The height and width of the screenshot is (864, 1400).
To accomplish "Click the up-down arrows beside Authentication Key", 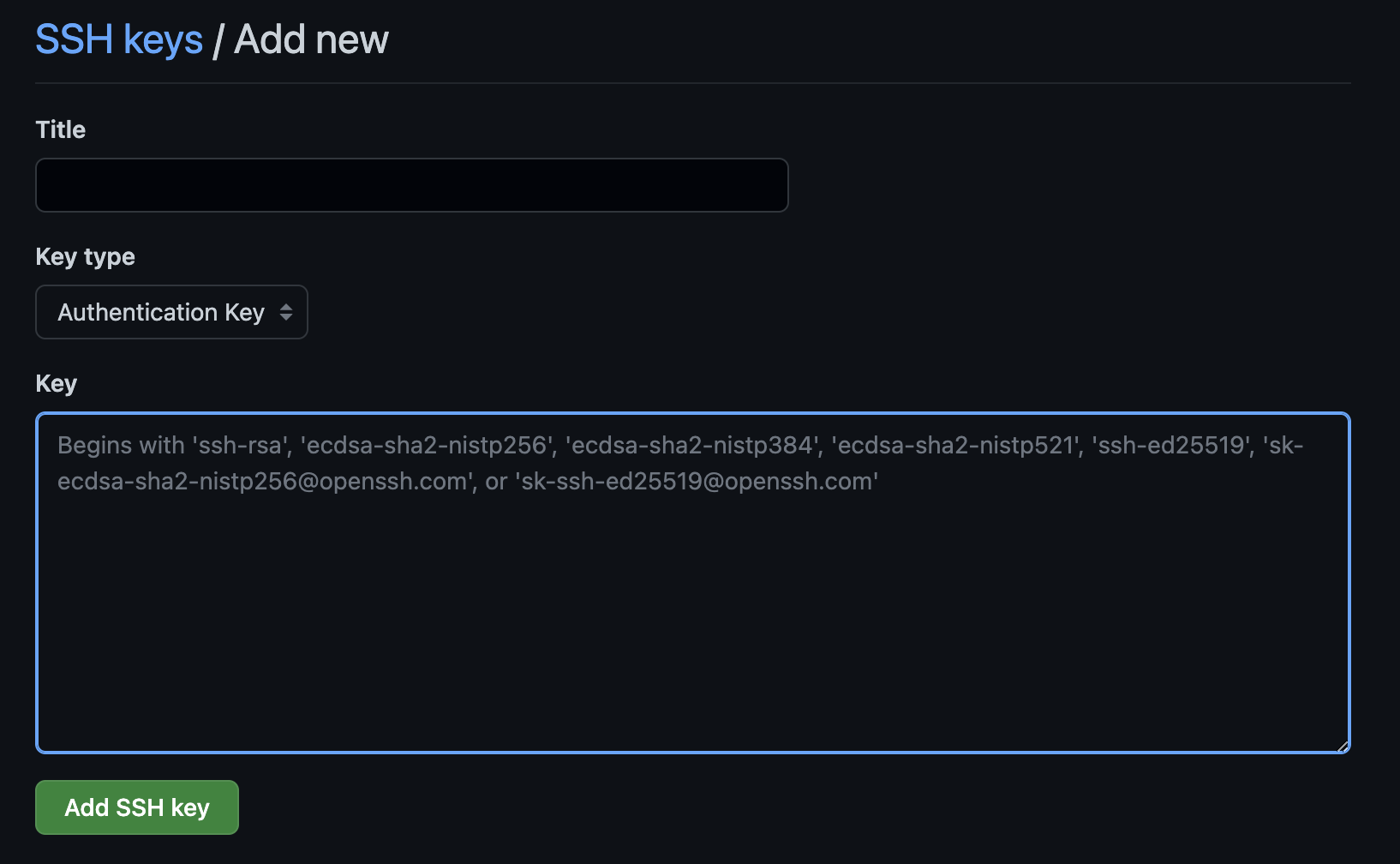I will (288, 312).
